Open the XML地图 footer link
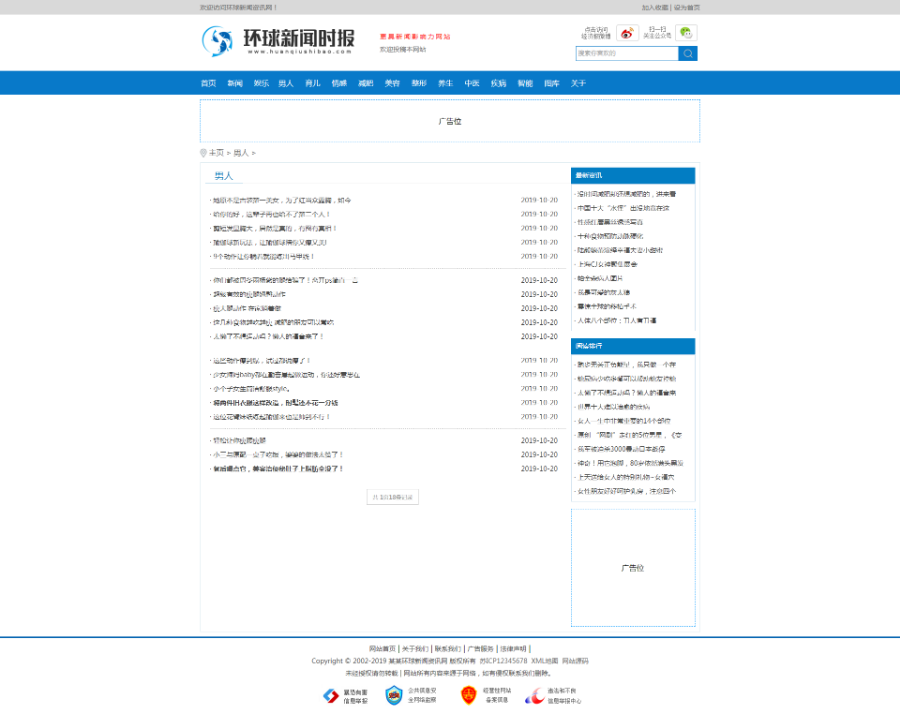900x728 pixels. (x=544, y=661)
